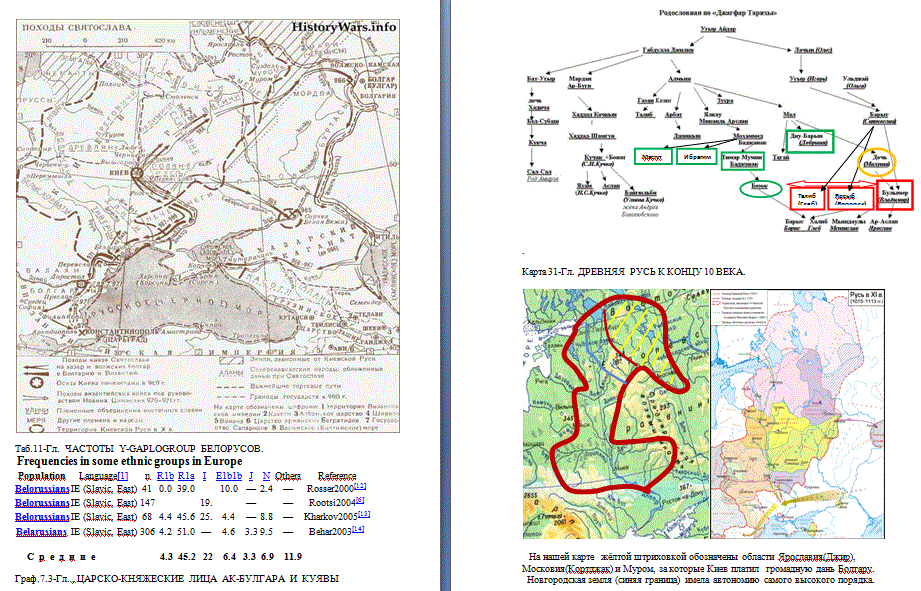Open the Belorussians link in the Rootsi2004 row

tap(42, 503)
